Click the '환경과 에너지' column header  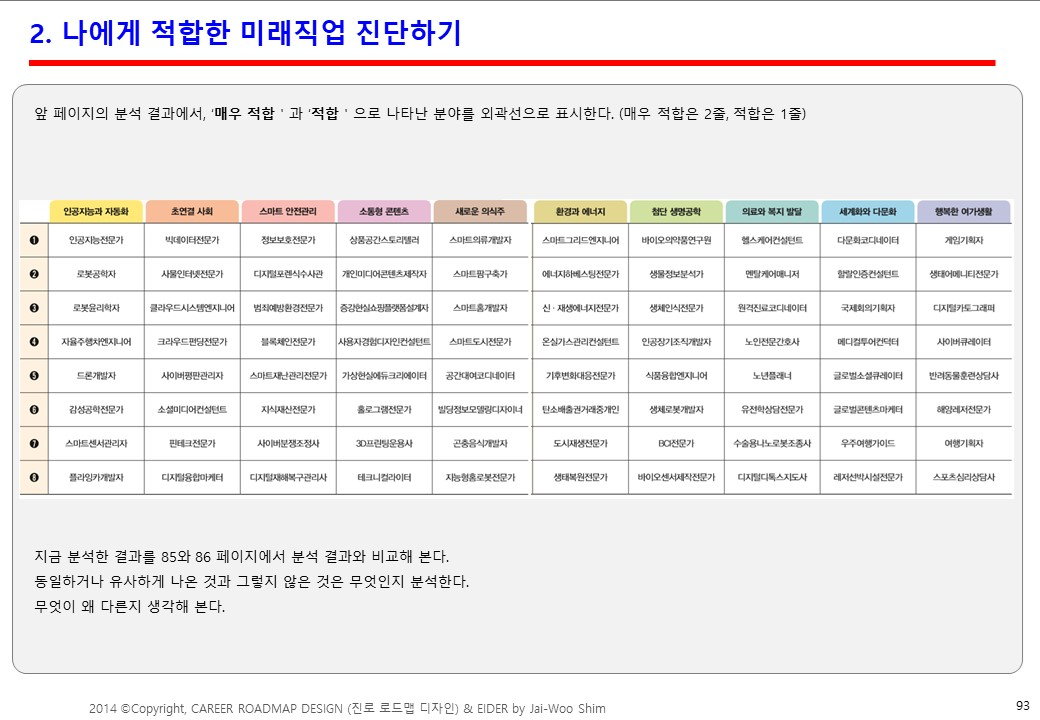tap(580, 211)
